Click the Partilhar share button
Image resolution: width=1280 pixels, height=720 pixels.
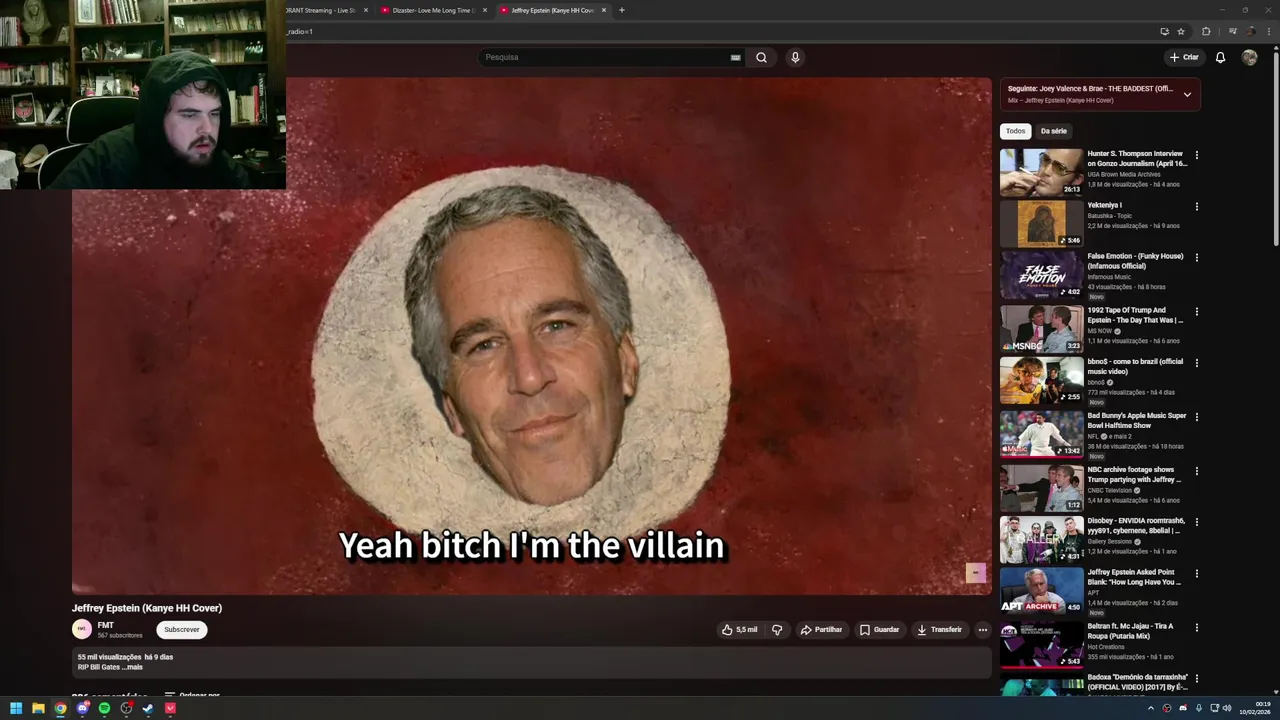coord(821,630)
